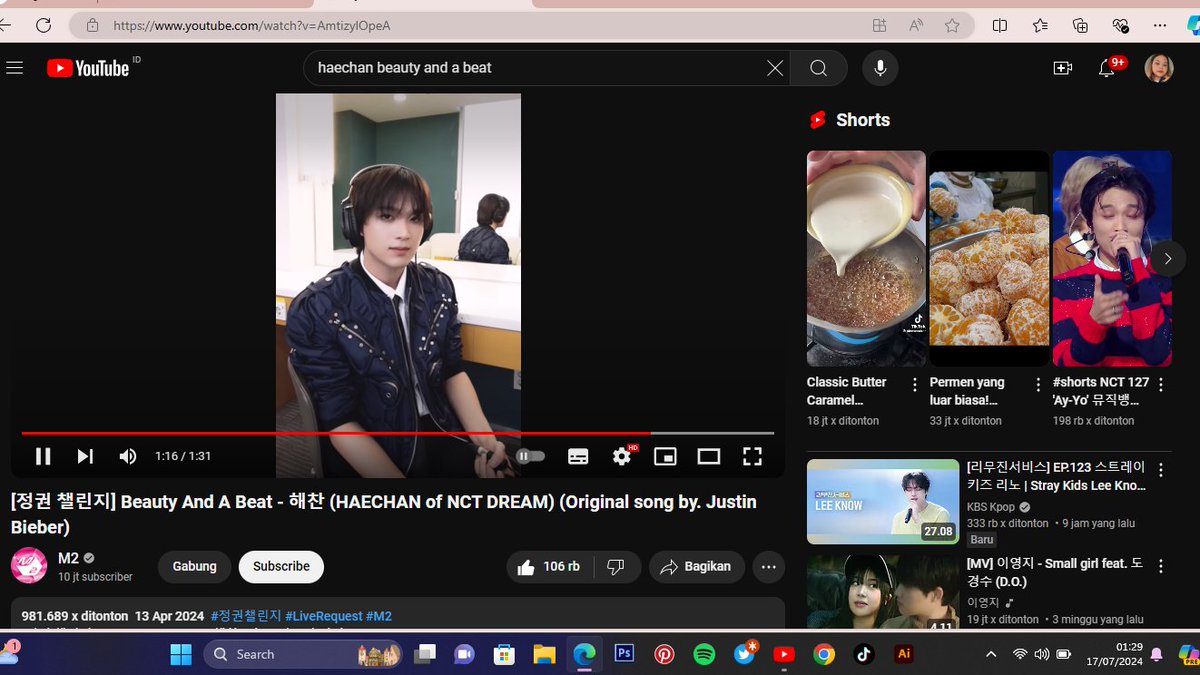Open the Windows Start menu
The height and width of the screenshot is (675, 1200).
(181, 654)
